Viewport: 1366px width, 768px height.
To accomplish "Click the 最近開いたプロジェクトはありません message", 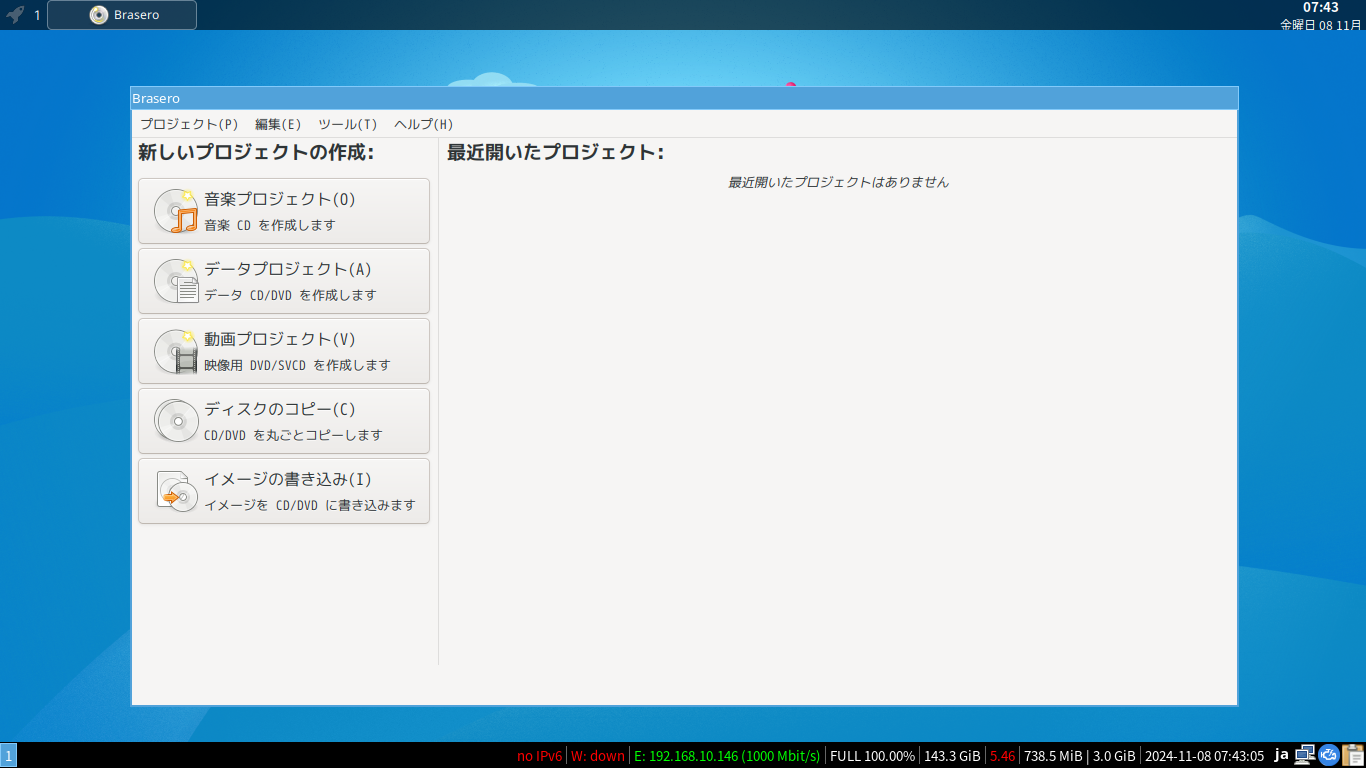I will (838, 183).
